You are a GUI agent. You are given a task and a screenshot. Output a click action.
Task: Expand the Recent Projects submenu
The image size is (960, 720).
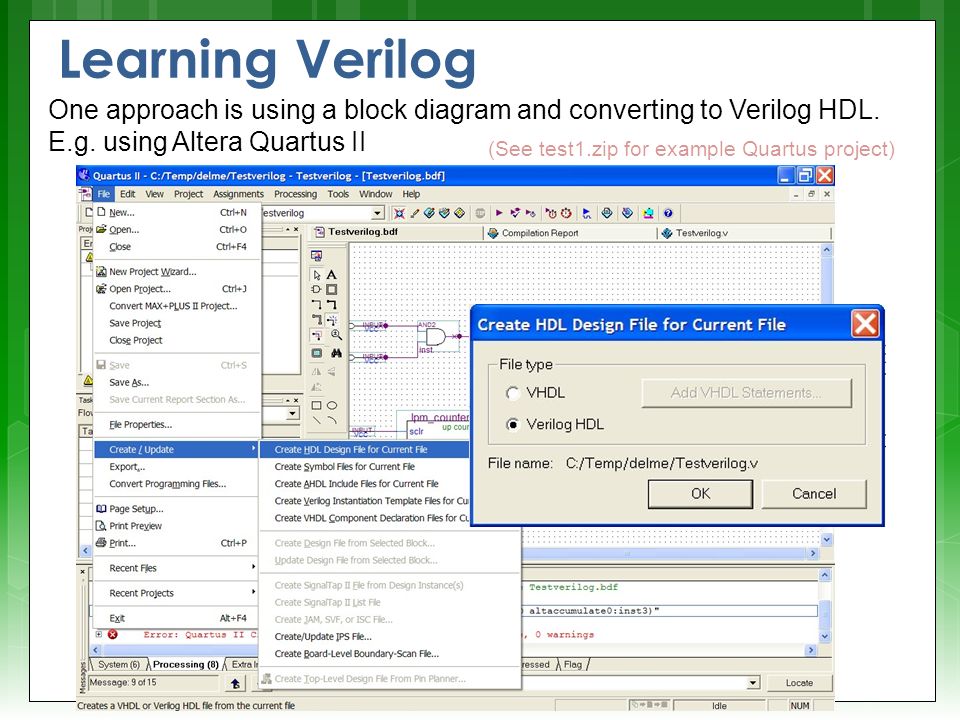tap(176, 593)
